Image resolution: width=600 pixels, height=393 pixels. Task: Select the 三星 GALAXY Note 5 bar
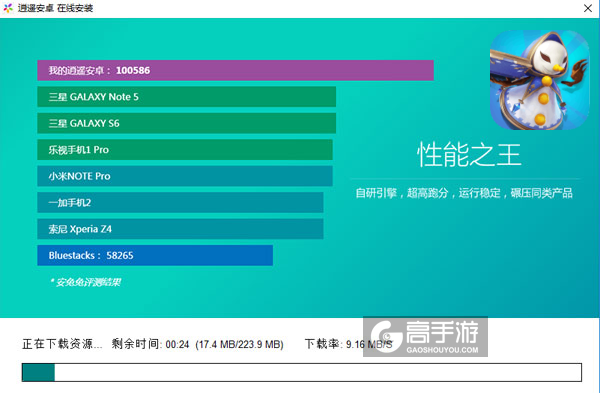pyautogui.click(x=187, y=97)
